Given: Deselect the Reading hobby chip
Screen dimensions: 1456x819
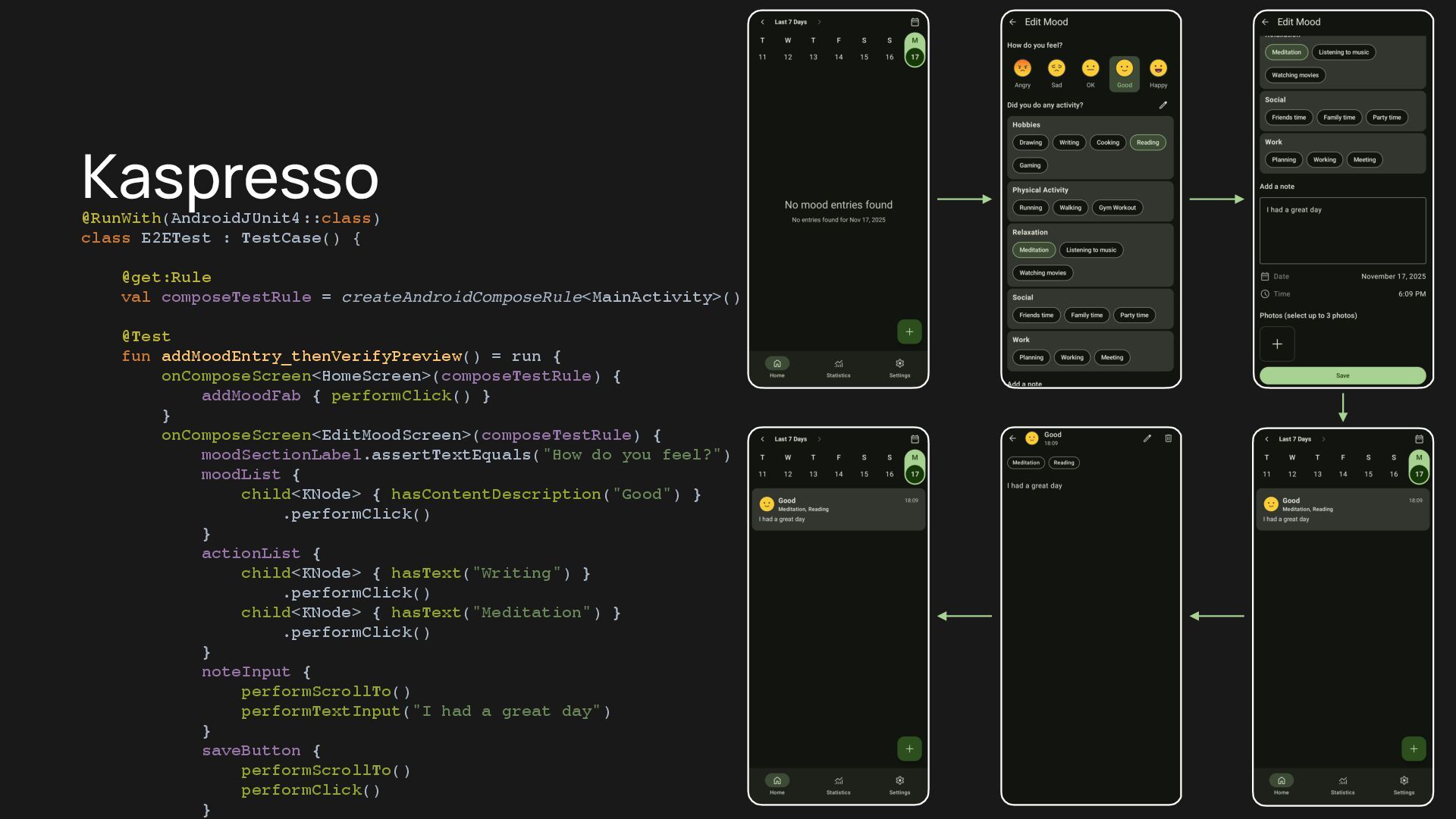Looking at the screenshot, I should click(1147, 143).
